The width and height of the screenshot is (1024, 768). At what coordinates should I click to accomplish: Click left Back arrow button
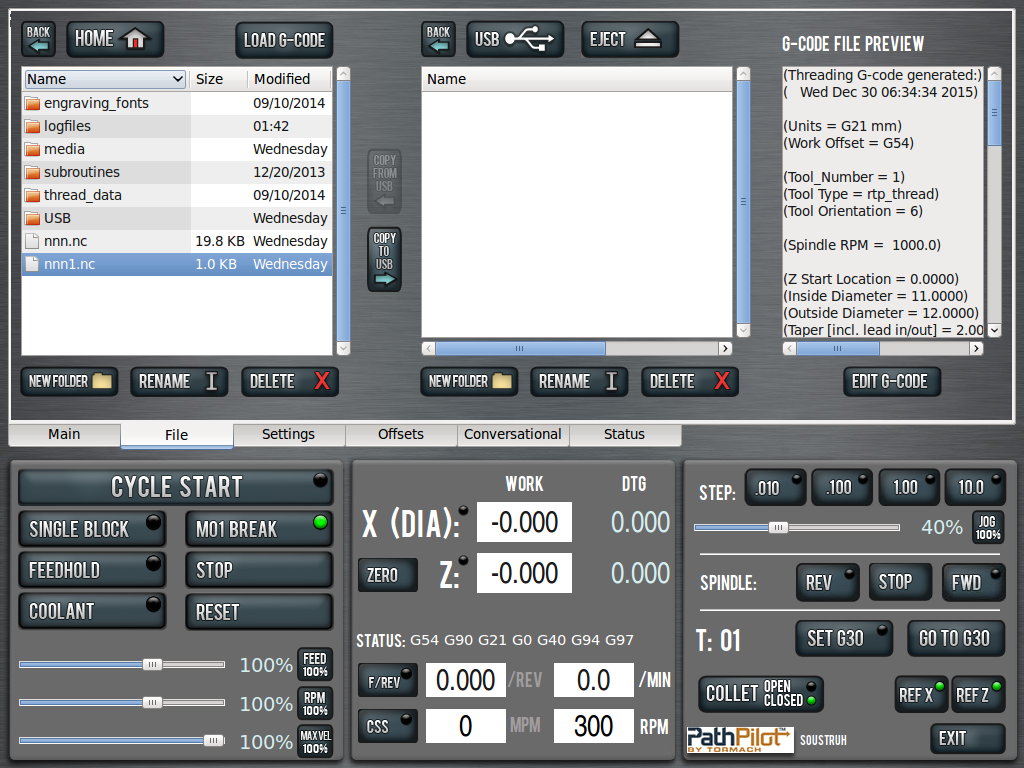coord(39,39)
